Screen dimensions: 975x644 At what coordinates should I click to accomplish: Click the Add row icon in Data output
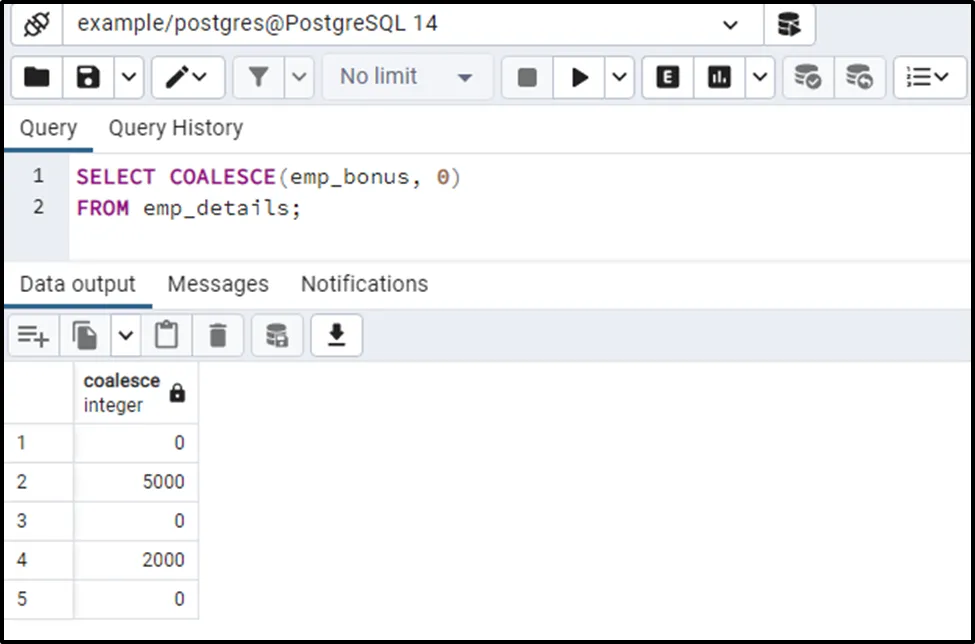[33, 337]
